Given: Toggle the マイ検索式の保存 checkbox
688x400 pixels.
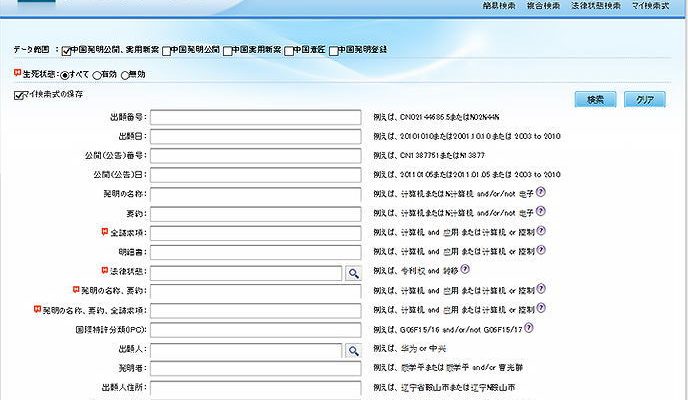Looking at the screenshot, I should pos(18,95).
